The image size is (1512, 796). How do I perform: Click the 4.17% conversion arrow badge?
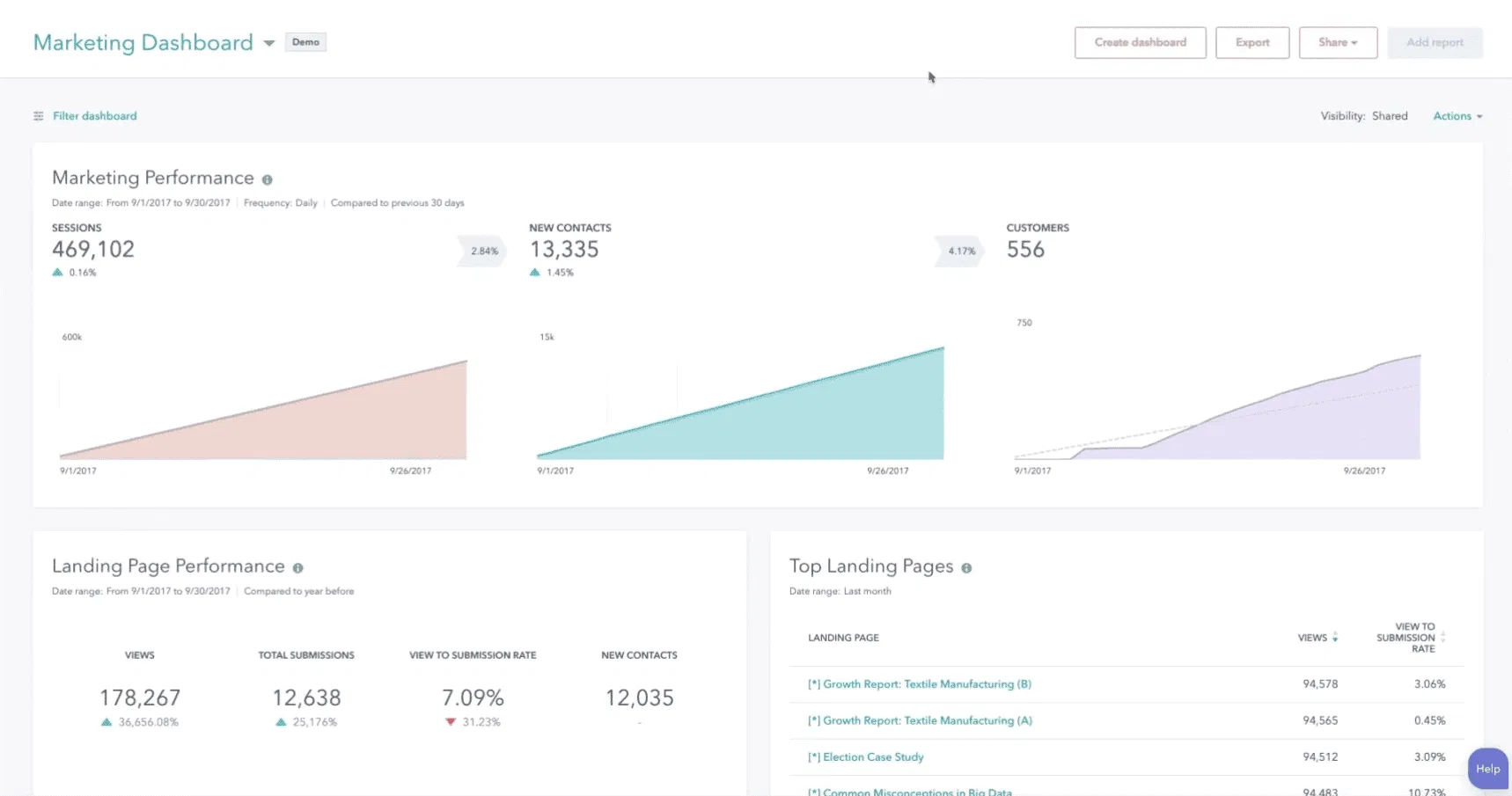click(x=960, y=251)
